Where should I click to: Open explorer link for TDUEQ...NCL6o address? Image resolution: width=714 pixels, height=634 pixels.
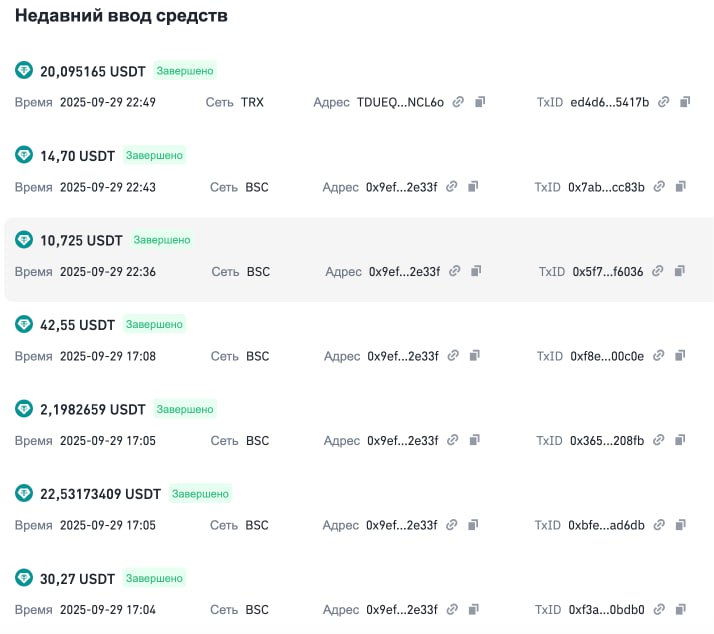[458, 102]
